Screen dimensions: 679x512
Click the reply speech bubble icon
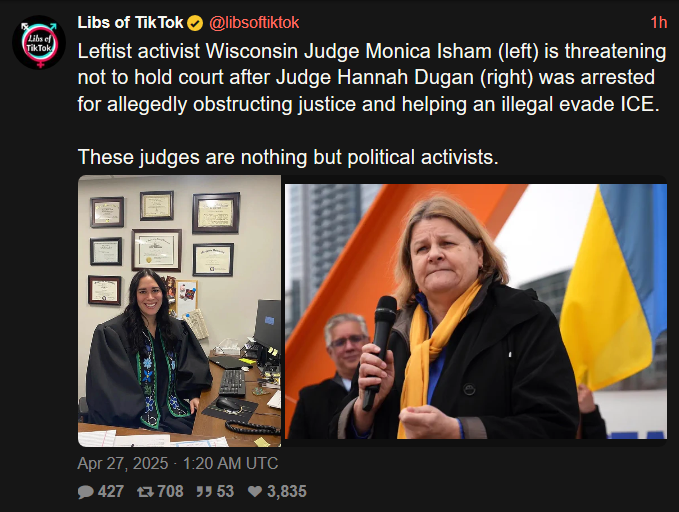tap(86, 491)
